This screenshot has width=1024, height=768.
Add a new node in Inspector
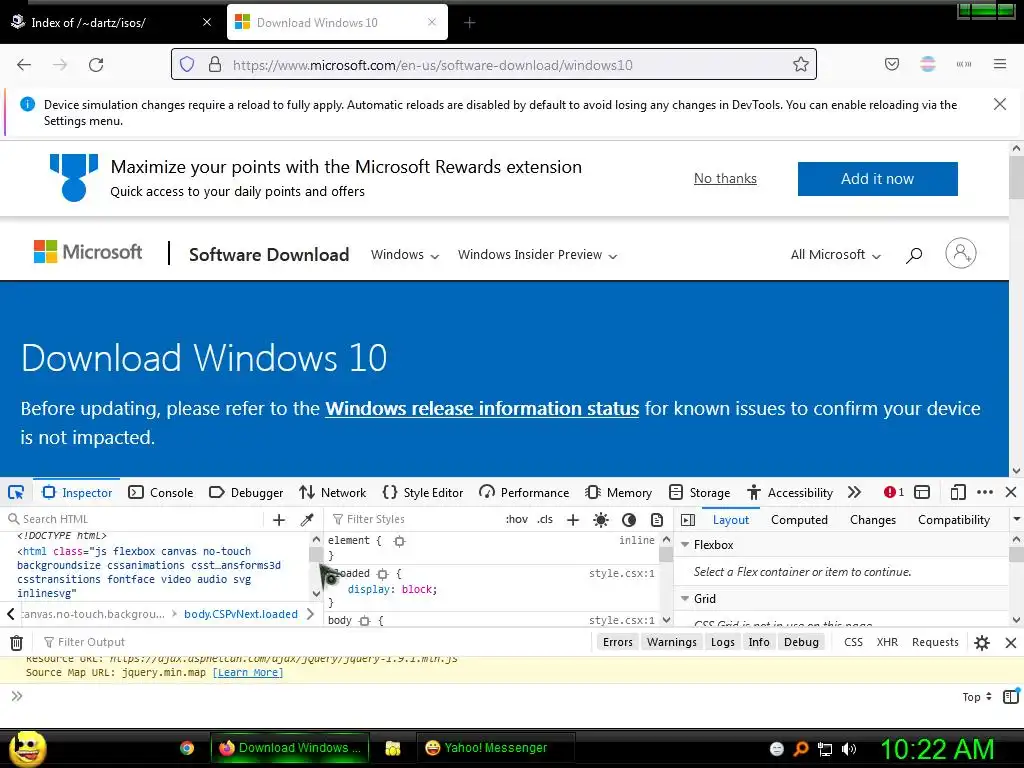pos(279,520)
